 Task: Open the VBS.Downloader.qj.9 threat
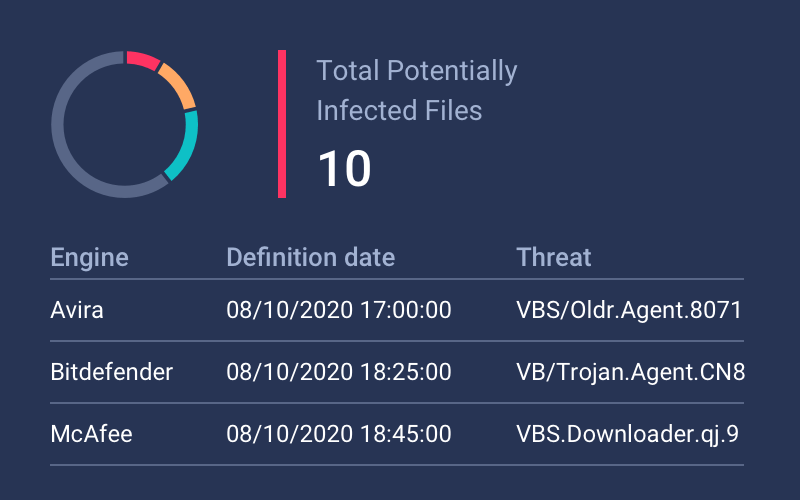point(627,434)
